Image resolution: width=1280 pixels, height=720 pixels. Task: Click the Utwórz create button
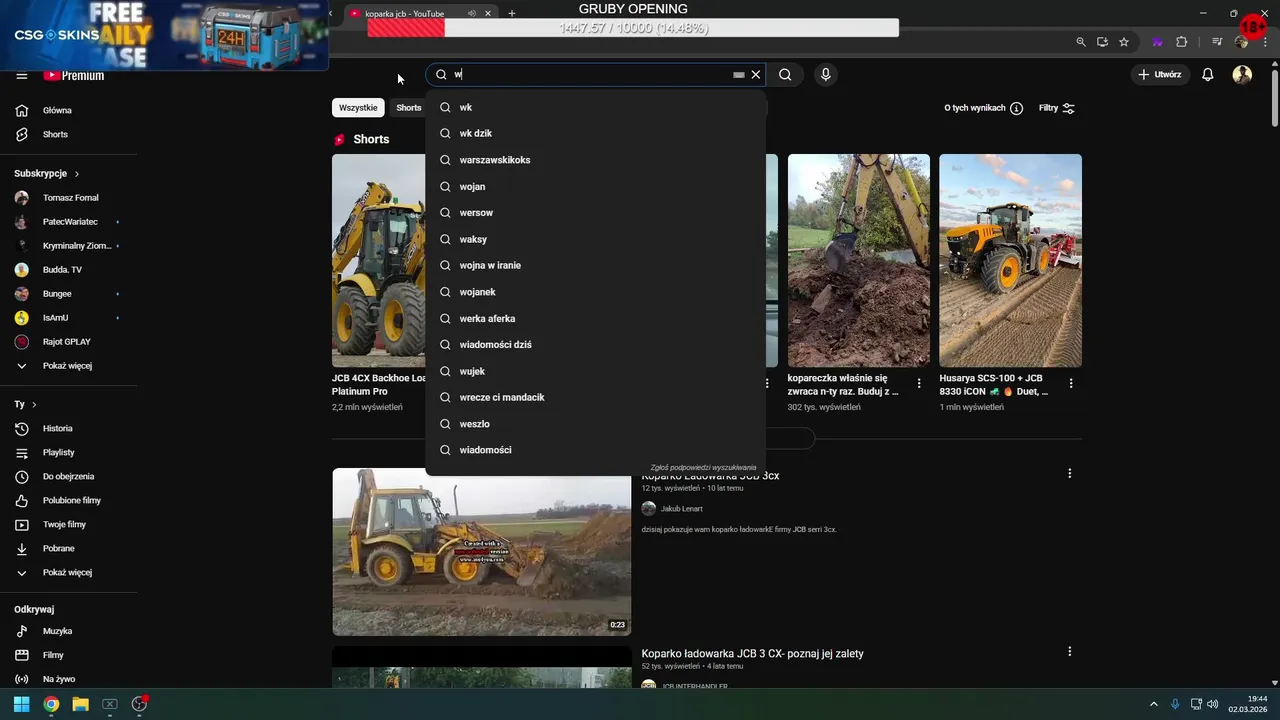tap(1159, 75)
